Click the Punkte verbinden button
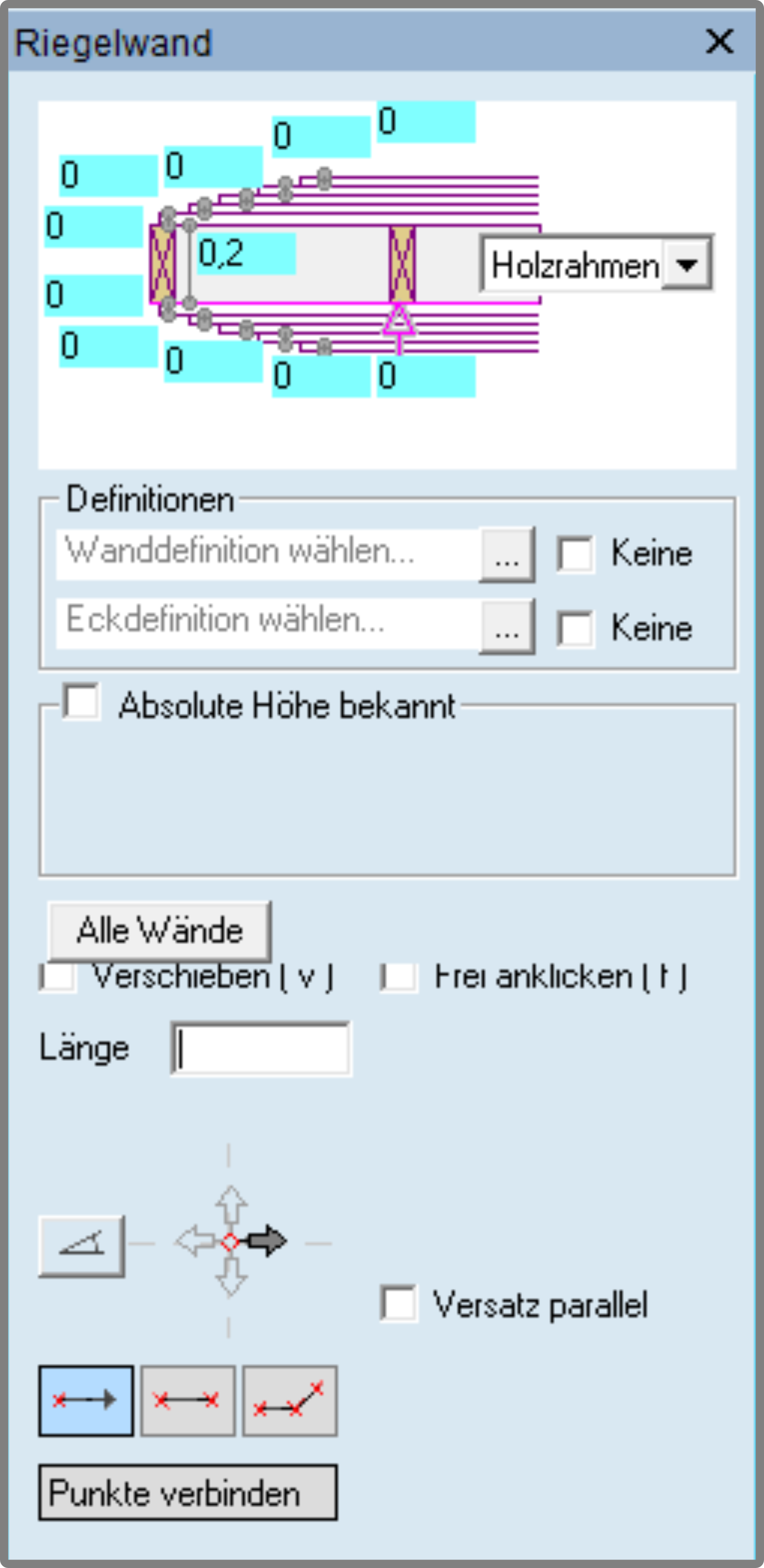 (x=188, y=1492)
